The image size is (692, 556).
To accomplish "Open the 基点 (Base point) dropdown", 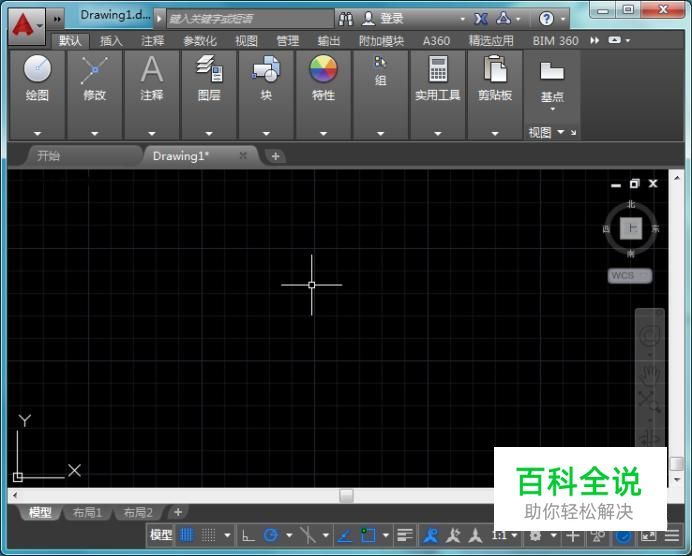I will (x=552, y=108).
